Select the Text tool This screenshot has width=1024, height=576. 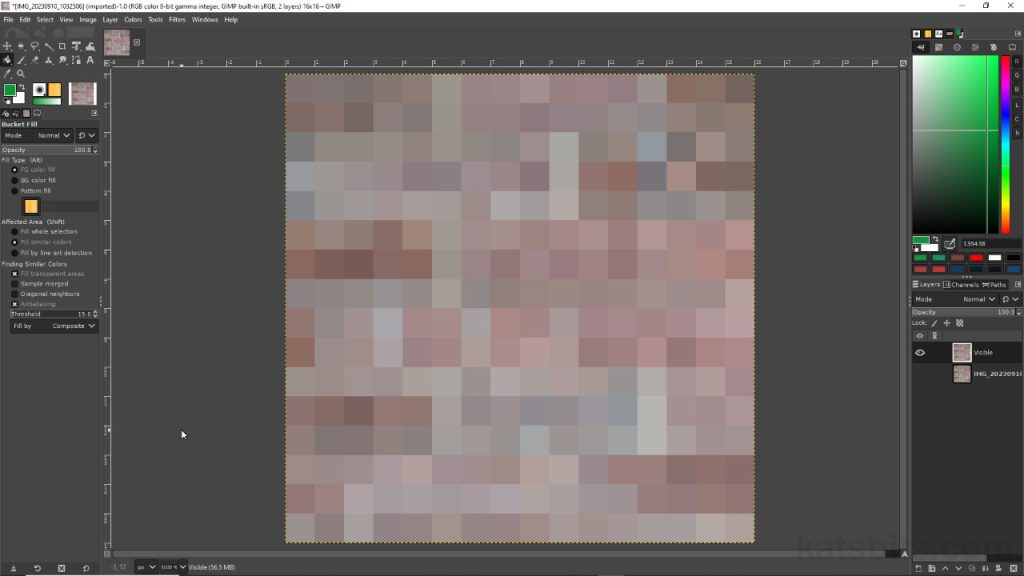(x=89, y=60)
